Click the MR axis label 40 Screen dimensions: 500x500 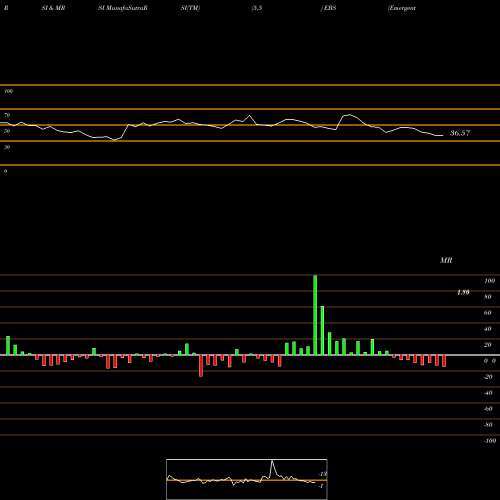point(488,329)
